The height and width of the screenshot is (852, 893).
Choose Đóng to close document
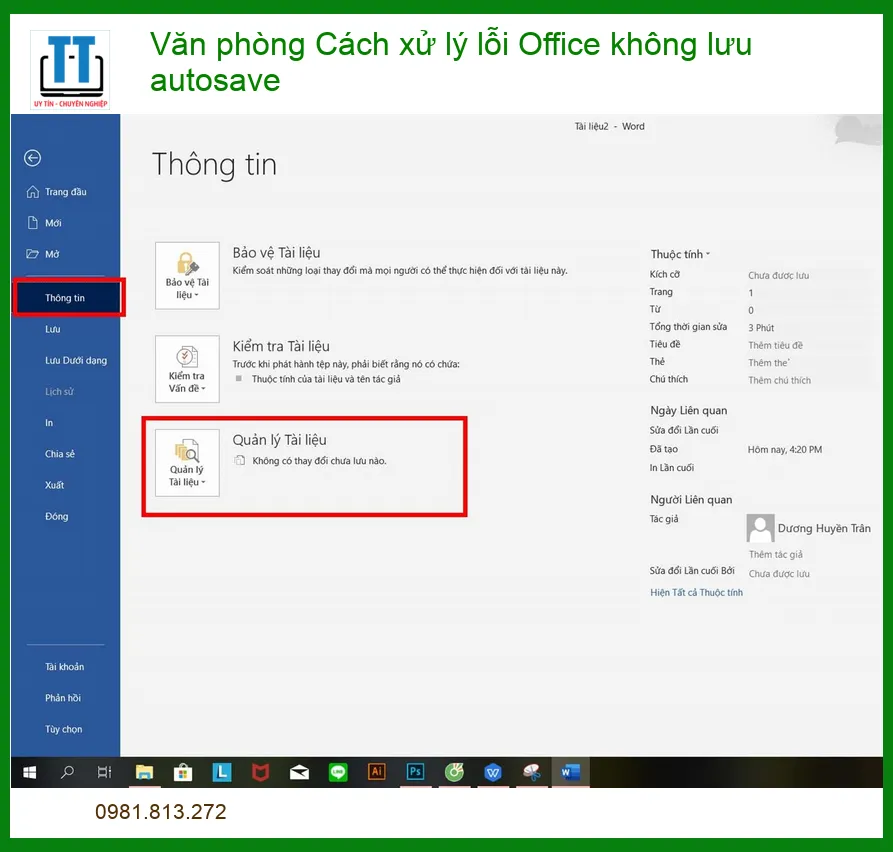click(x=56, y=517)
